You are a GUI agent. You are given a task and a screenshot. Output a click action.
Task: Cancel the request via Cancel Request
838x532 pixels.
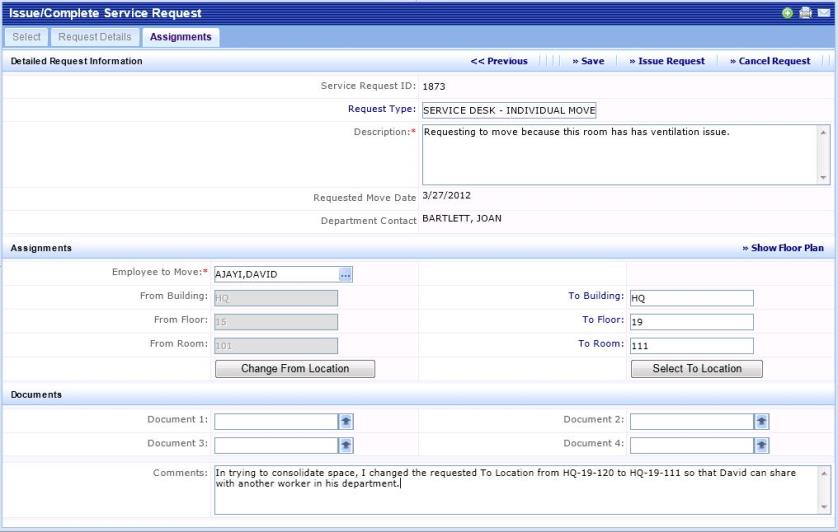pos(770,61)
